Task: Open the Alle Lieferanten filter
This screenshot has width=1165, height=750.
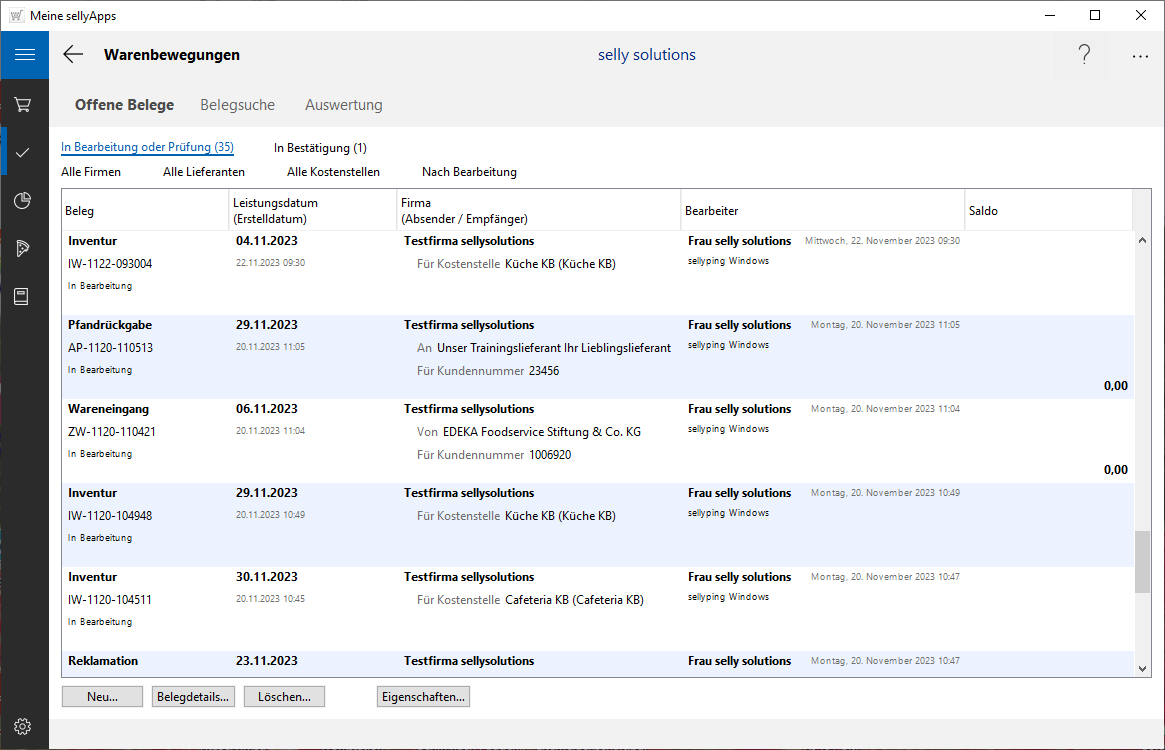Action: 204,172
